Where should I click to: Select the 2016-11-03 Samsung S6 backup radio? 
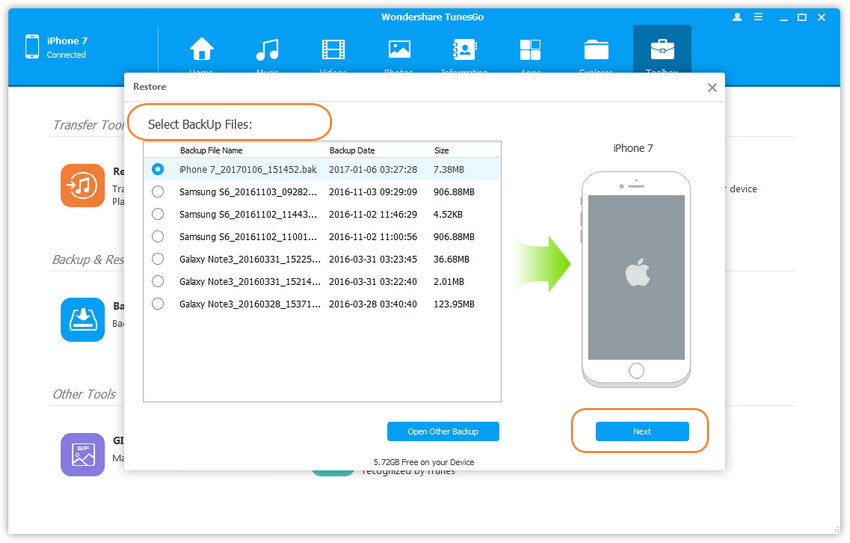point(158,192)
